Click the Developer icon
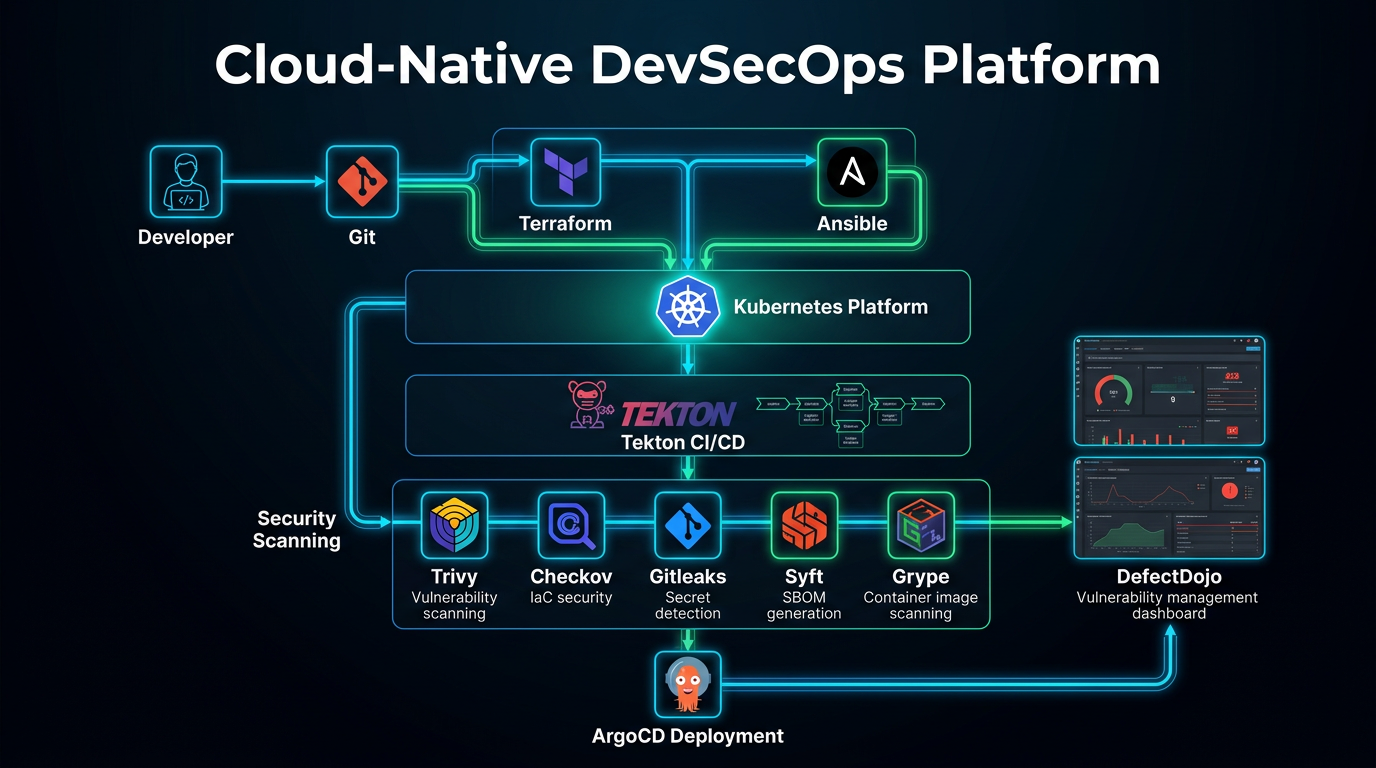Viewport: 1376px width, 768px height. coord(185,181)
